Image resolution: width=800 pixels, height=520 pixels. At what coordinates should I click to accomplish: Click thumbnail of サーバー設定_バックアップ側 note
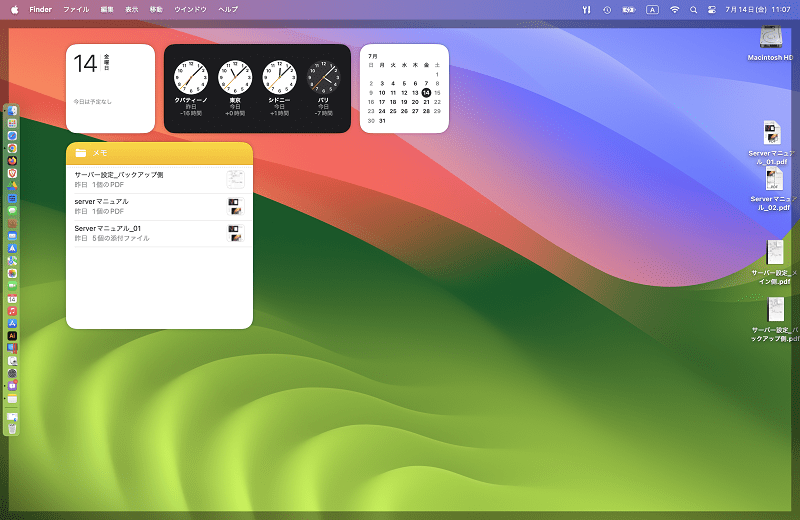pos(235,180)
